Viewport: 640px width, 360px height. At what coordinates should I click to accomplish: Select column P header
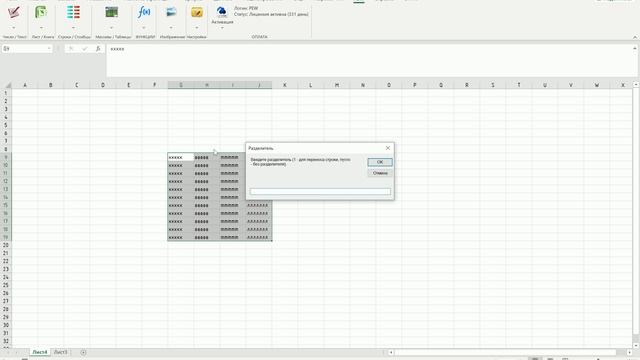click(x=415, y=85)
